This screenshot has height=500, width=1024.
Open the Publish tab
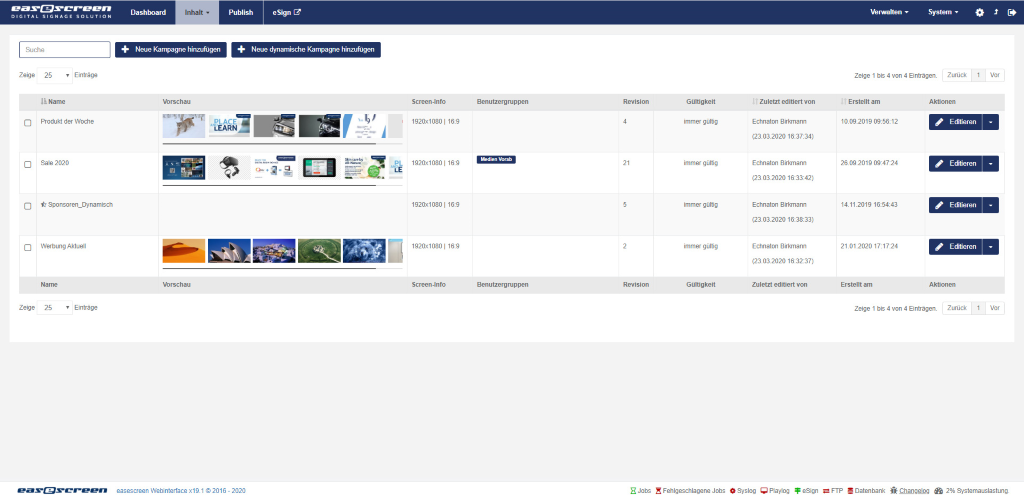[x=240, y=13]
